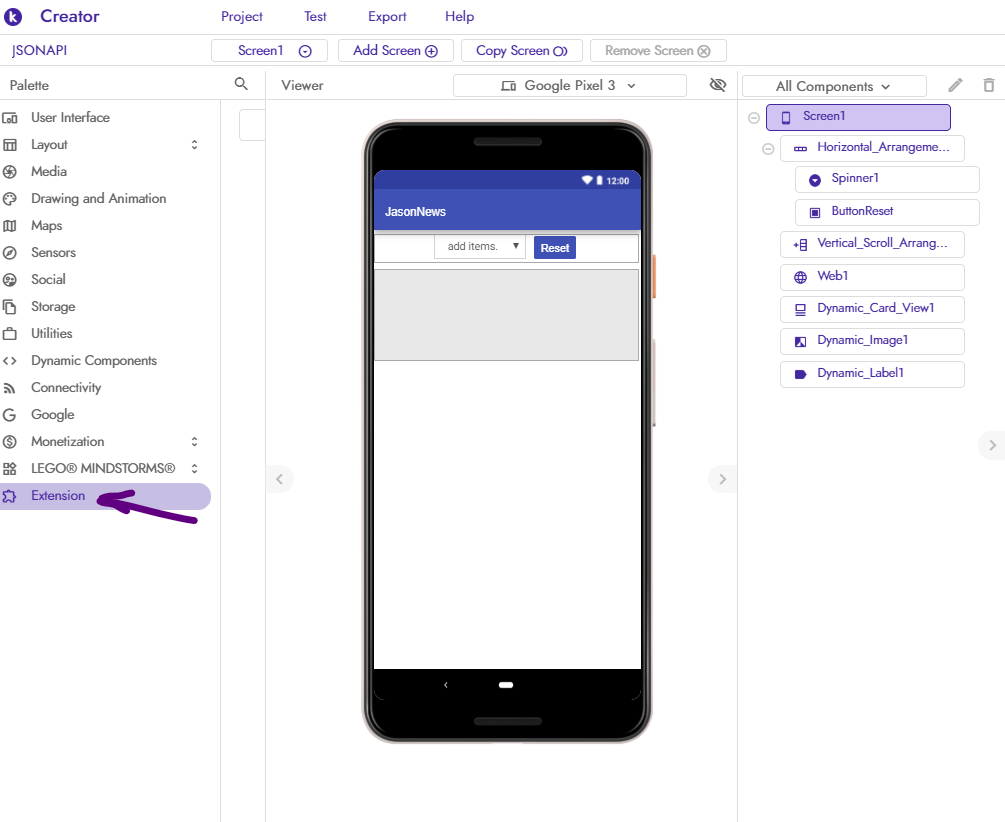Viewport: 1005px width, 822px height.
Task: Click the Connectivity feed icon
Action: (x=10, y=388)
